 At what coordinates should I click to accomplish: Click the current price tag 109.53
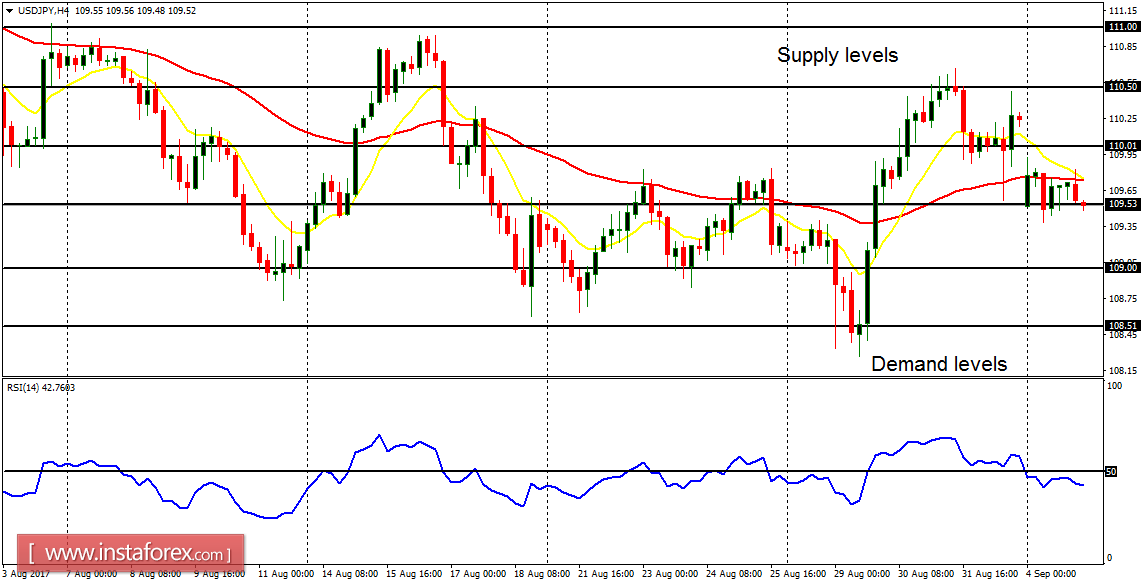(x=1121, y=203)
